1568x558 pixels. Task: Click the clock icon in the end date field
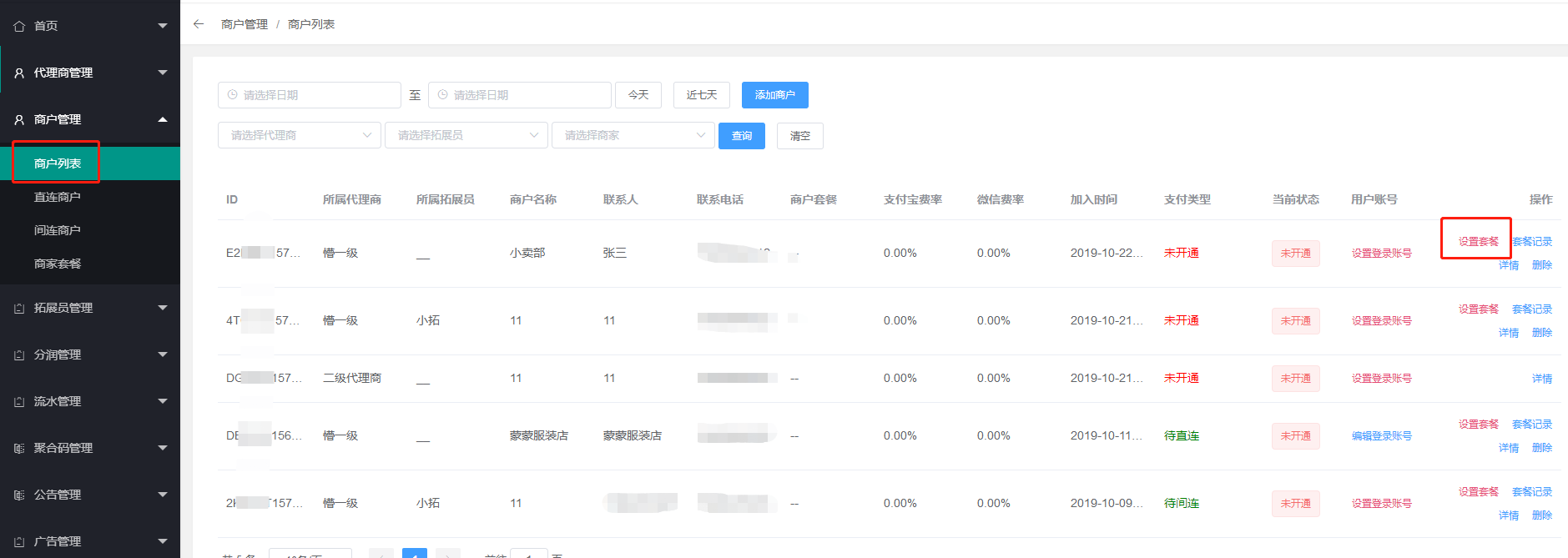point(443,95)
